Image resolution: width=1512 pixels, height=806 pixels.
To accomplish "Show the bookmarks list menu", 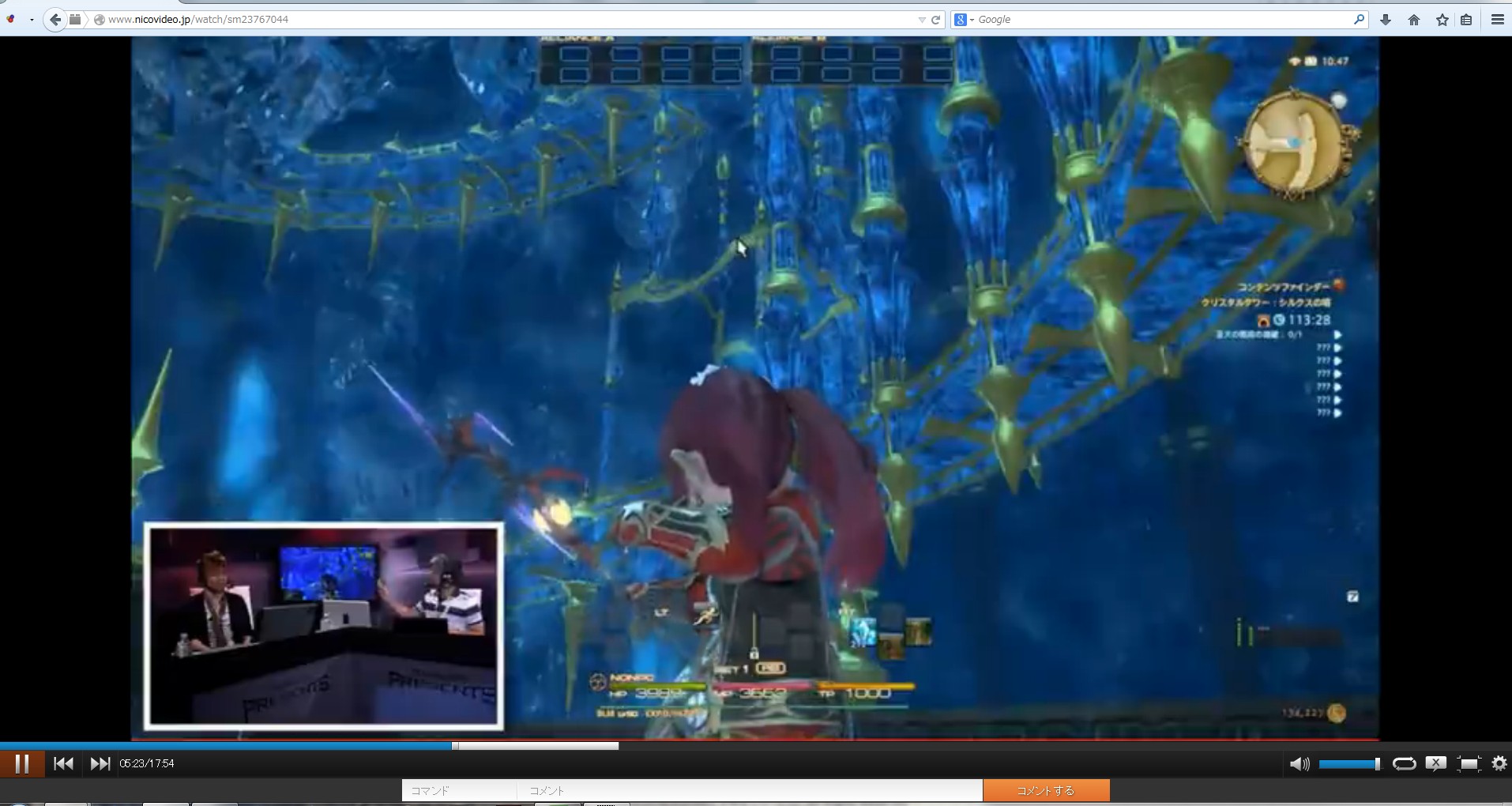I will (1466, 20).
